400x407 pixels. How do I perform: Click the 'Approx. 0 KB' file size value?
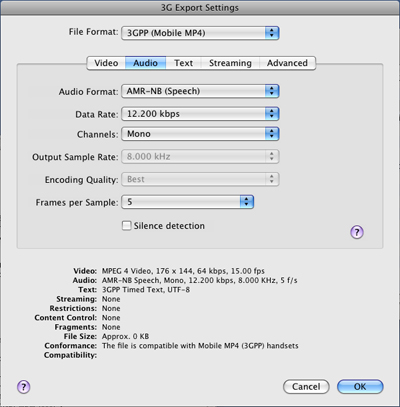pos(125,336)
